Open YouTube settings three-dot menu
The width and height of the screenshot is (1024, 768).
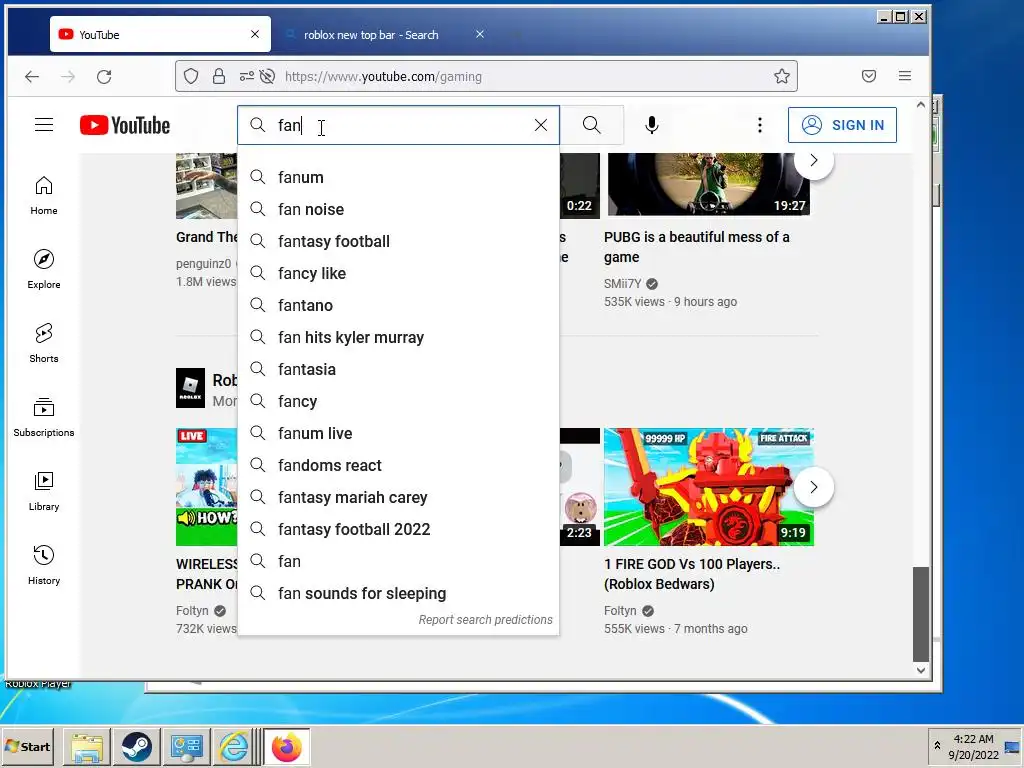coord(760,125)
